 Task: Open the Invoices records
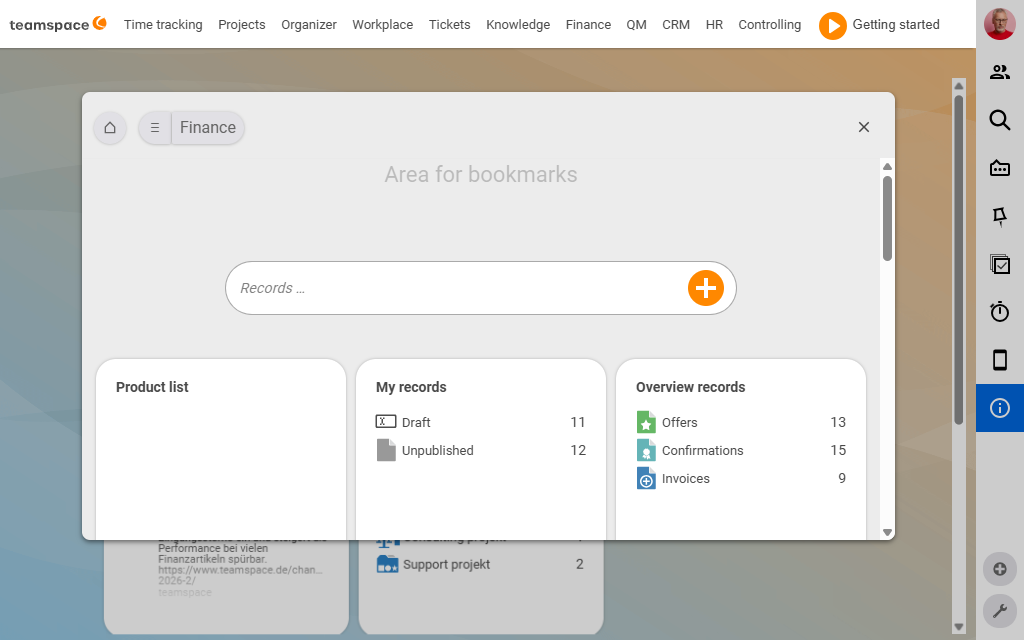[x=686, y=479]
